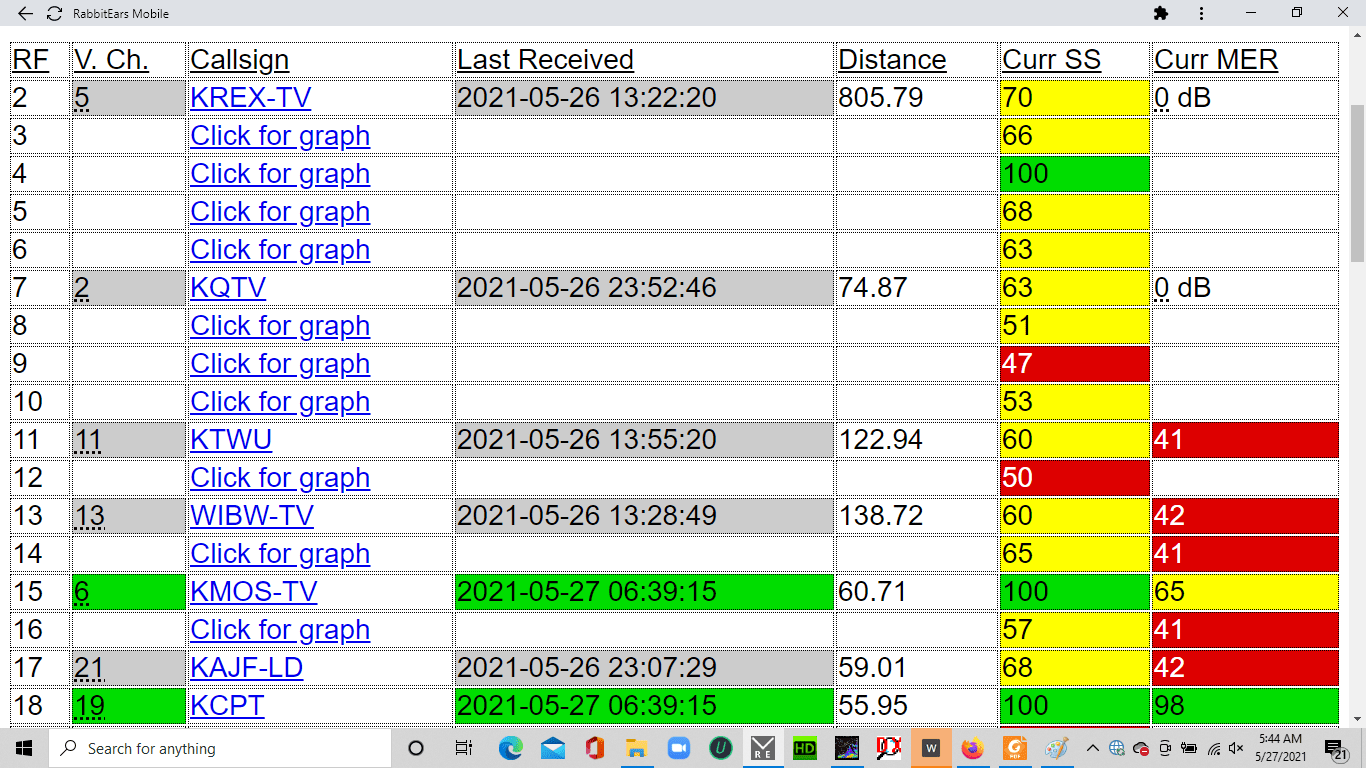Click for graph on RF 5
The height and width of the screenshot is (768, 1366).
[x=280, y=211]
